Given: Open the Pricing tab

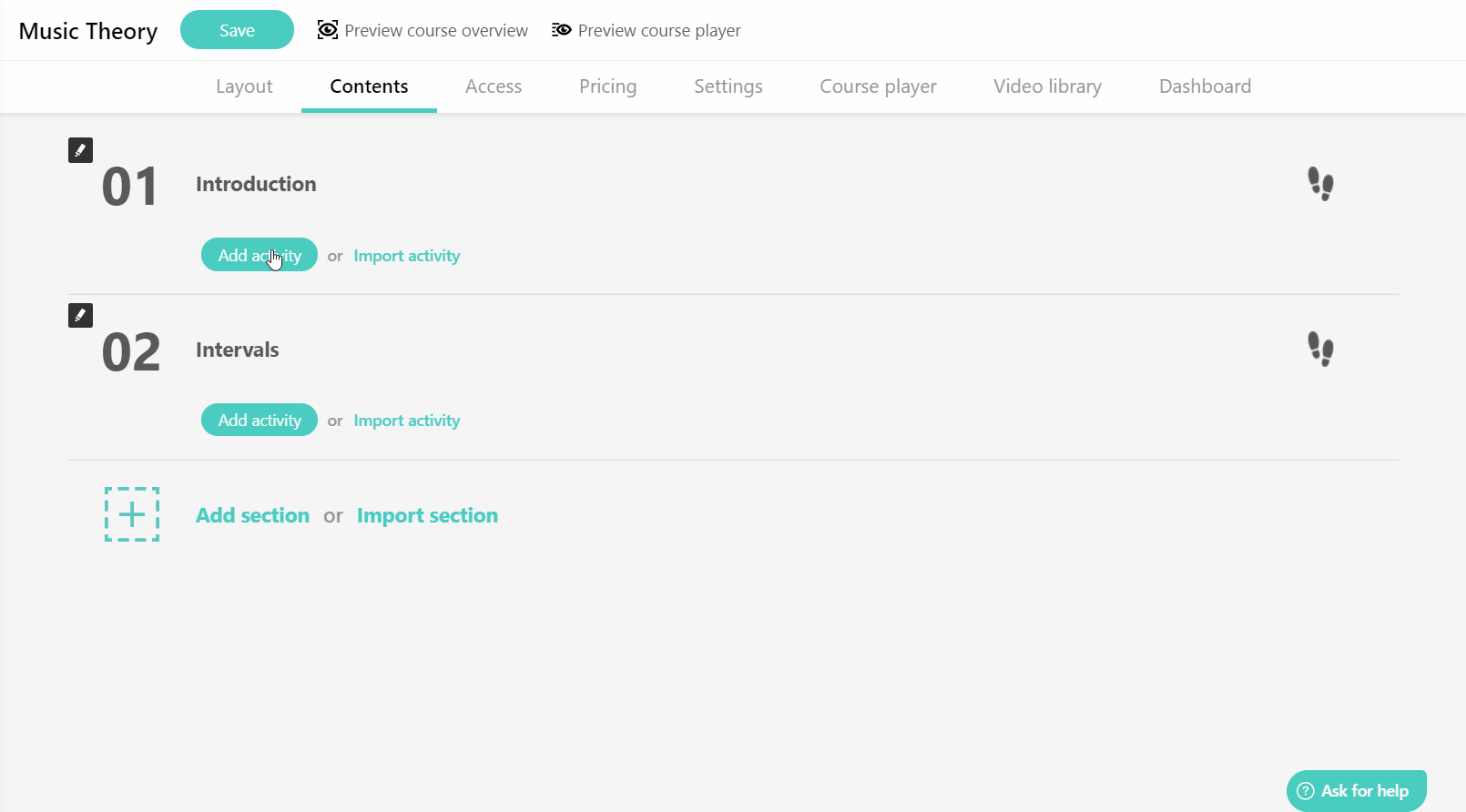Looking at the screenshot, I should click(607, 86).
